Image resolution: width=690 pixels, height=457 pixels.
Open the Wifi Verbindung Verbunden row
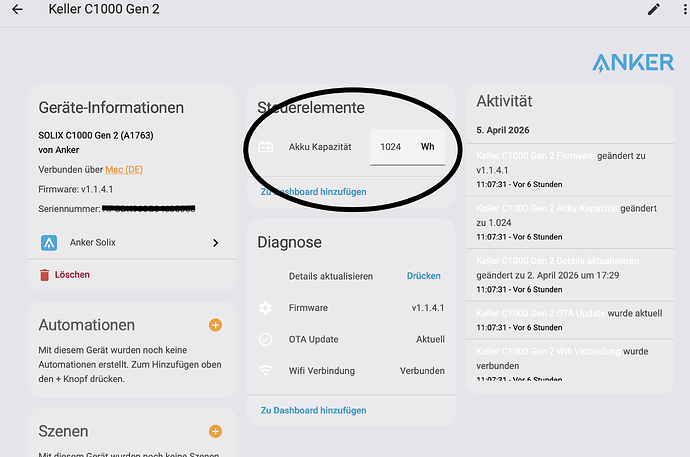pos(351,371)
